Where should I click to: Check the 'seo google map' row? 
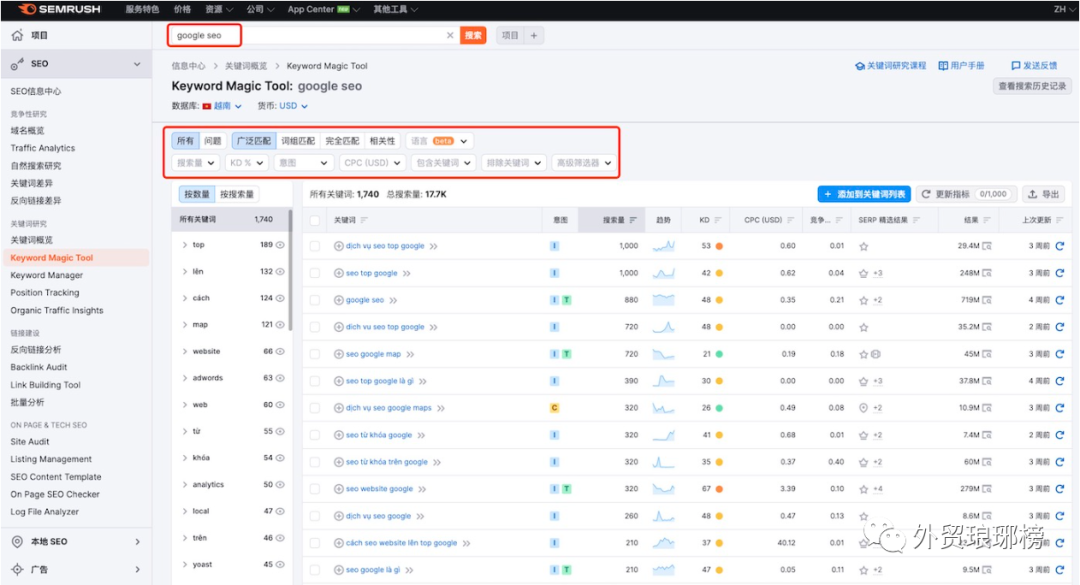pyautogui.click(x=315, y=354)
